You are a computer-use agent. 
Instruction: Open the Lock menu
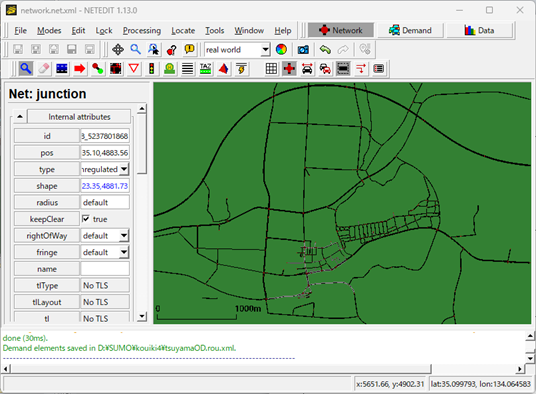pos(104,30)
